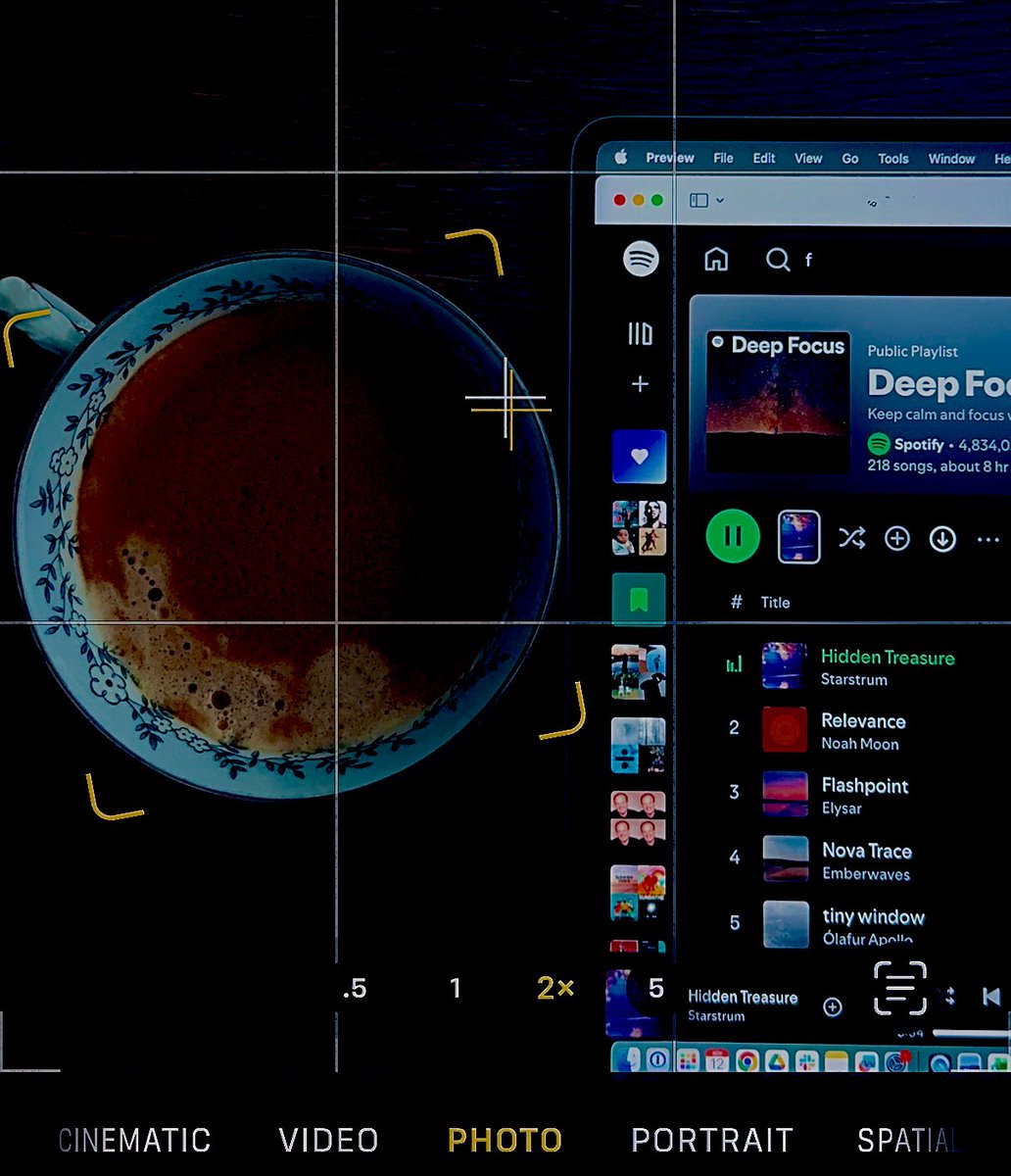Click the Title column header
The height and width of the screenshot is (1176, 1011).
[x=775, y=603]
